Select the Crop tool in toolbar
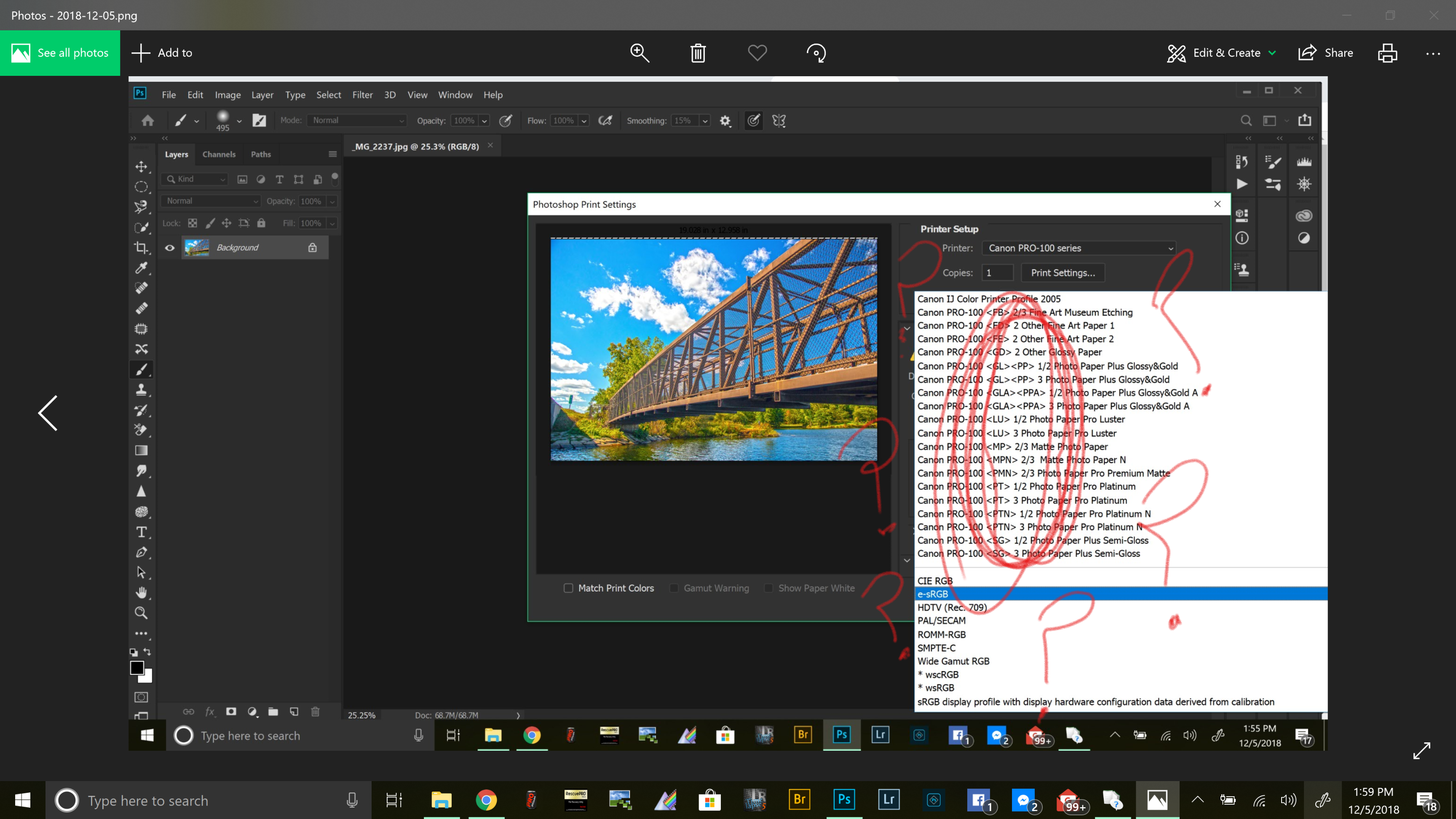Screen dimensions: 1456x819 (141, 248)
